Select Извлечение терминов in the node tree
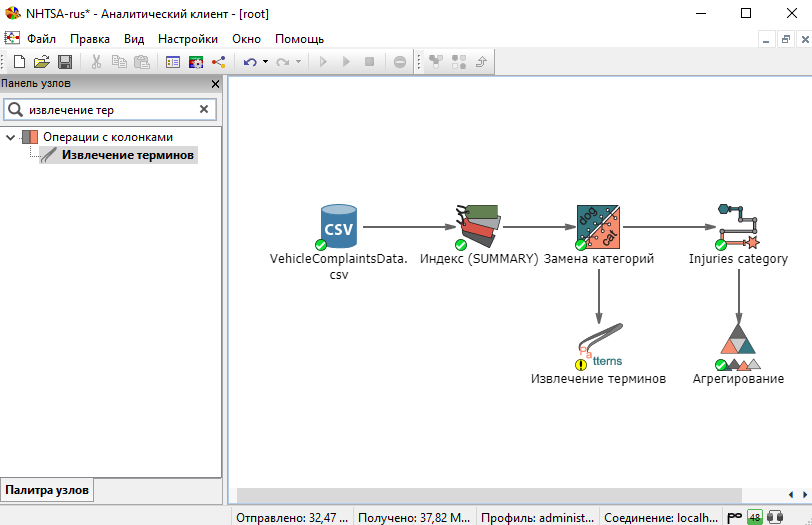 pyautogui.click(x=127, y=155)
